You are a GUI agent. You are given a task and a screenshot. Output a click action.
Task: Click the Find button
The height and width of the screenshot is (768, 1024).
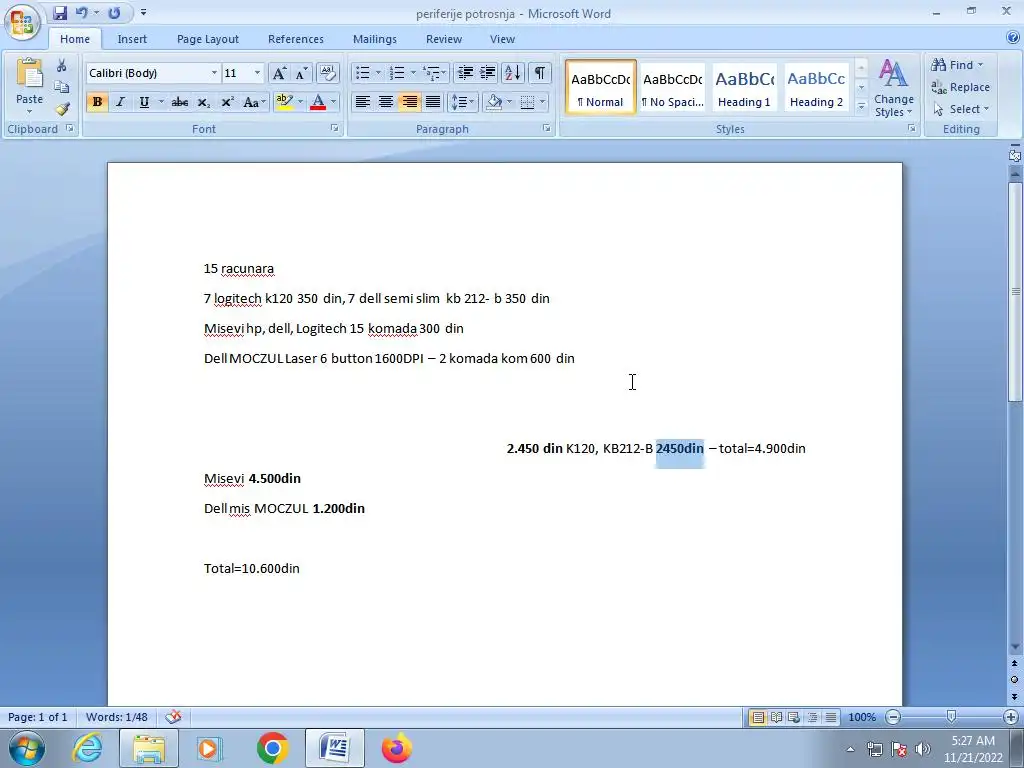957,65
